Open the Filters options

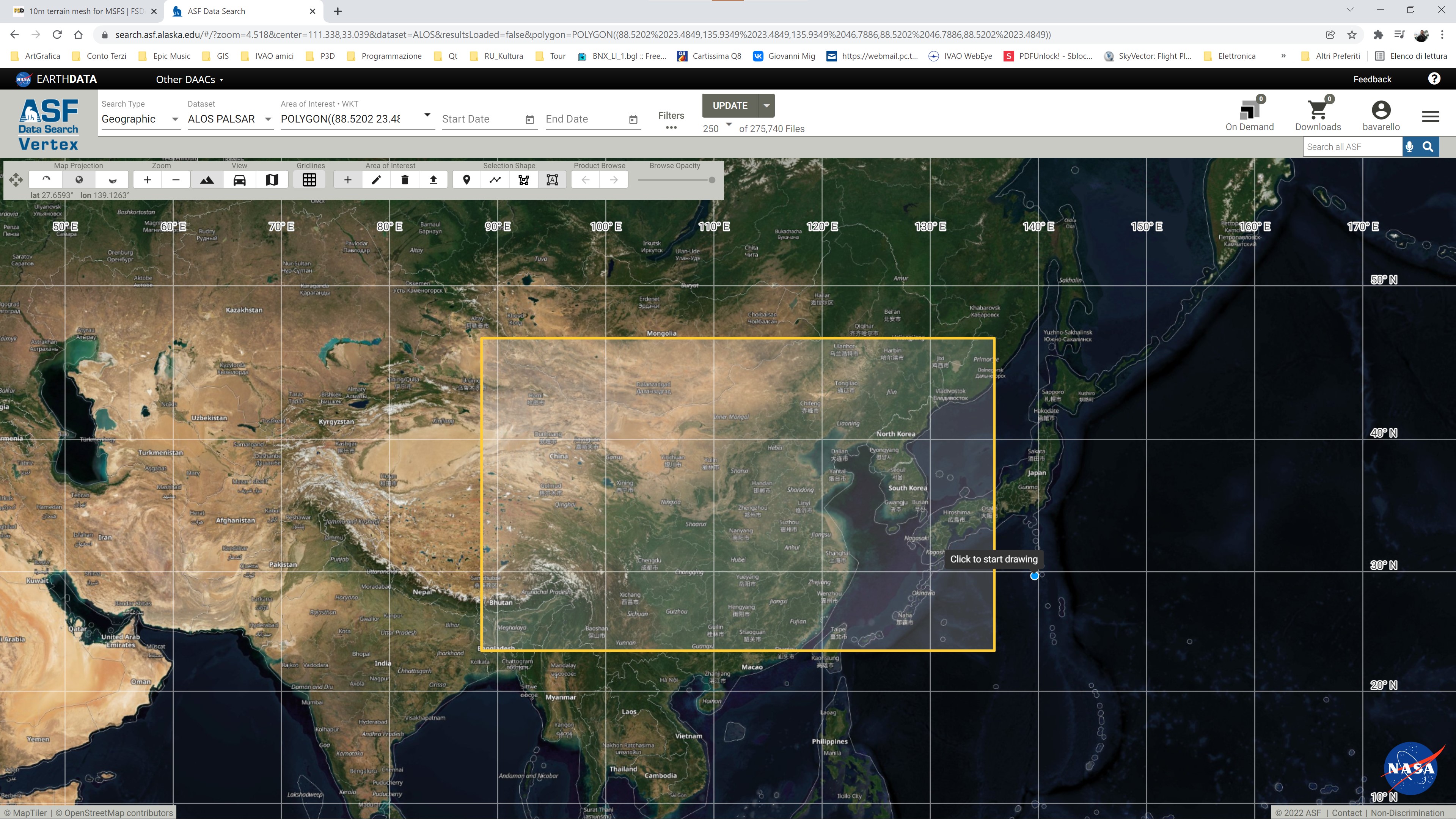(x=671, y=120)
